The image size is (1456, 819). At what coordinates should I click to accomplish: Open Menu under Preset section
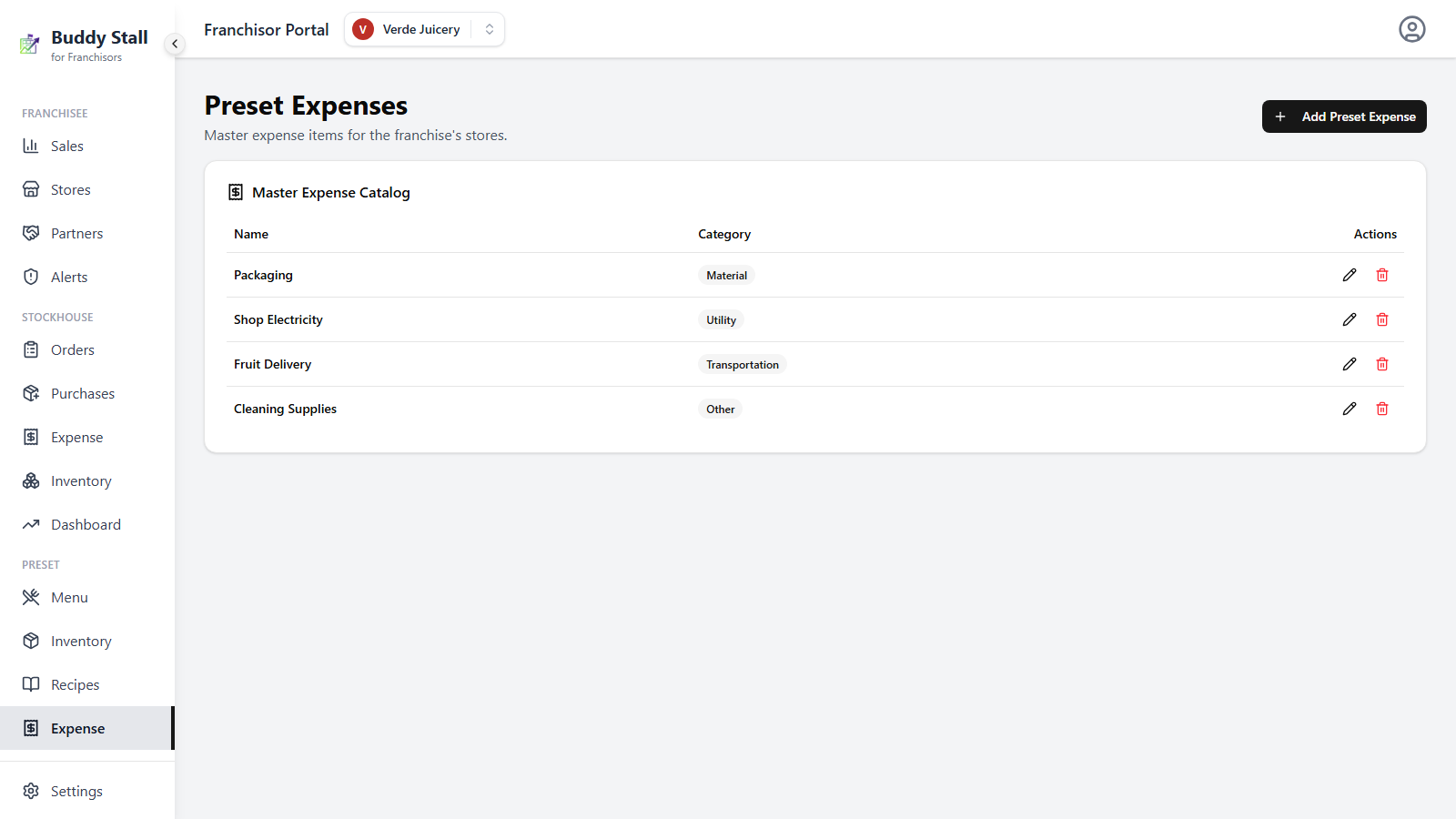[x=87, y=597]
